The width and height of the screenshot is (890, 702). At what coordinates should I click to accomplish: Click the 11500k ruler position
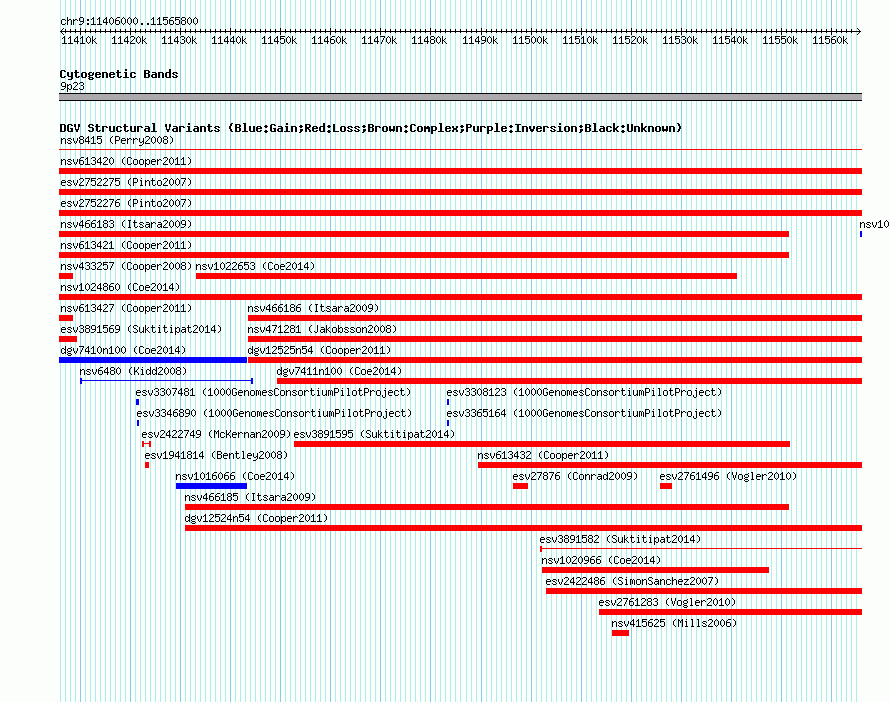coord(530,40)
